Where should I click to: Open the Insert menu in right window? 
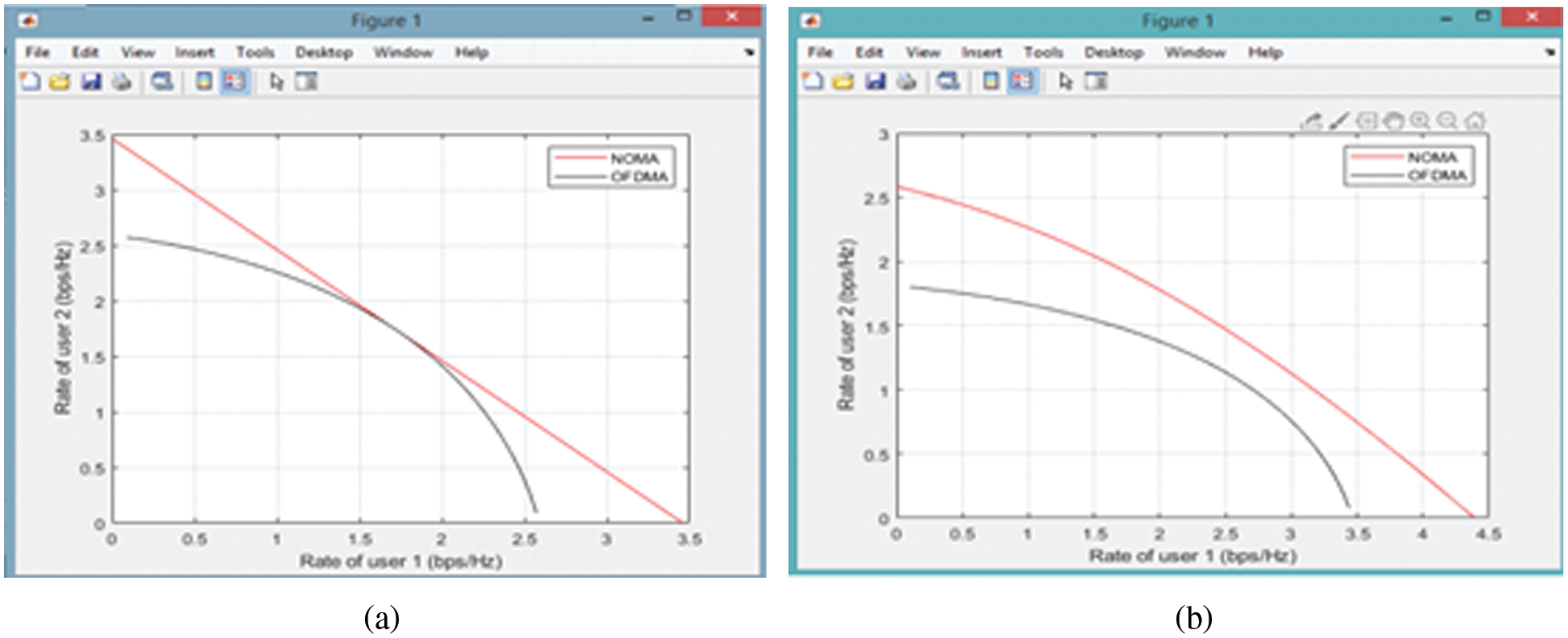tap(981, 52)
